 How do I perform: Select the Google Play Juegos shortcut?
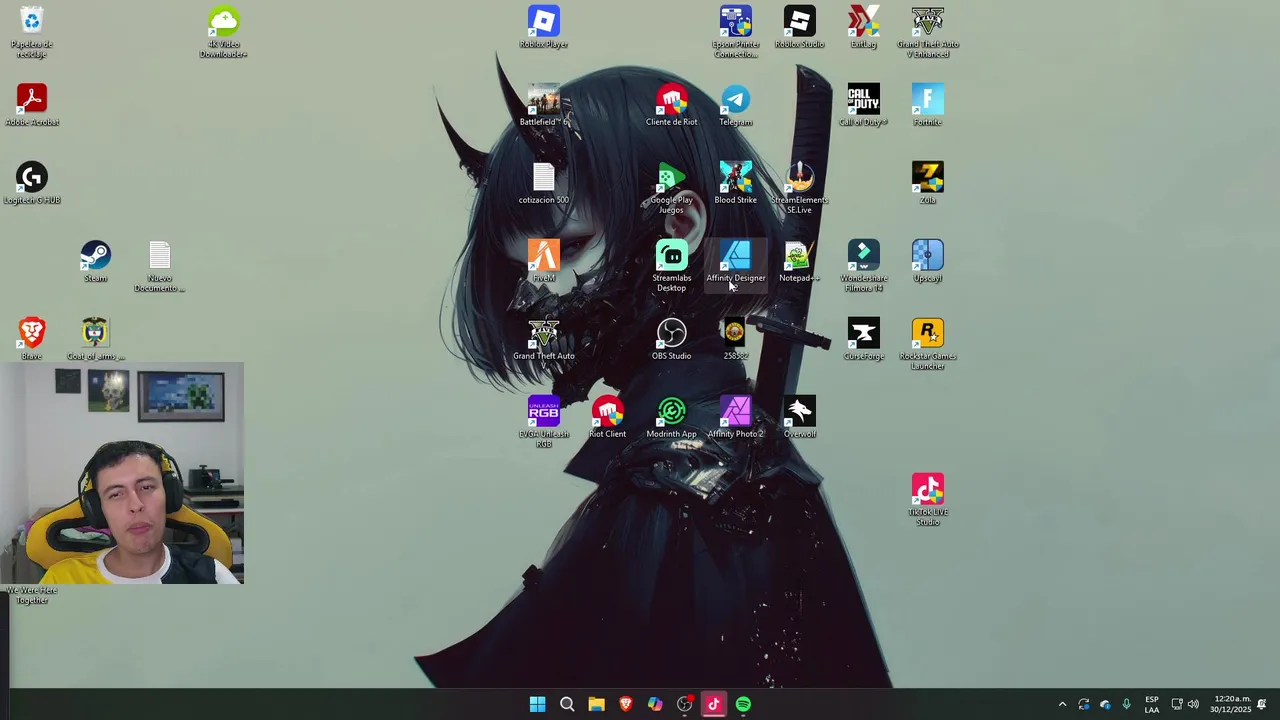672,188
